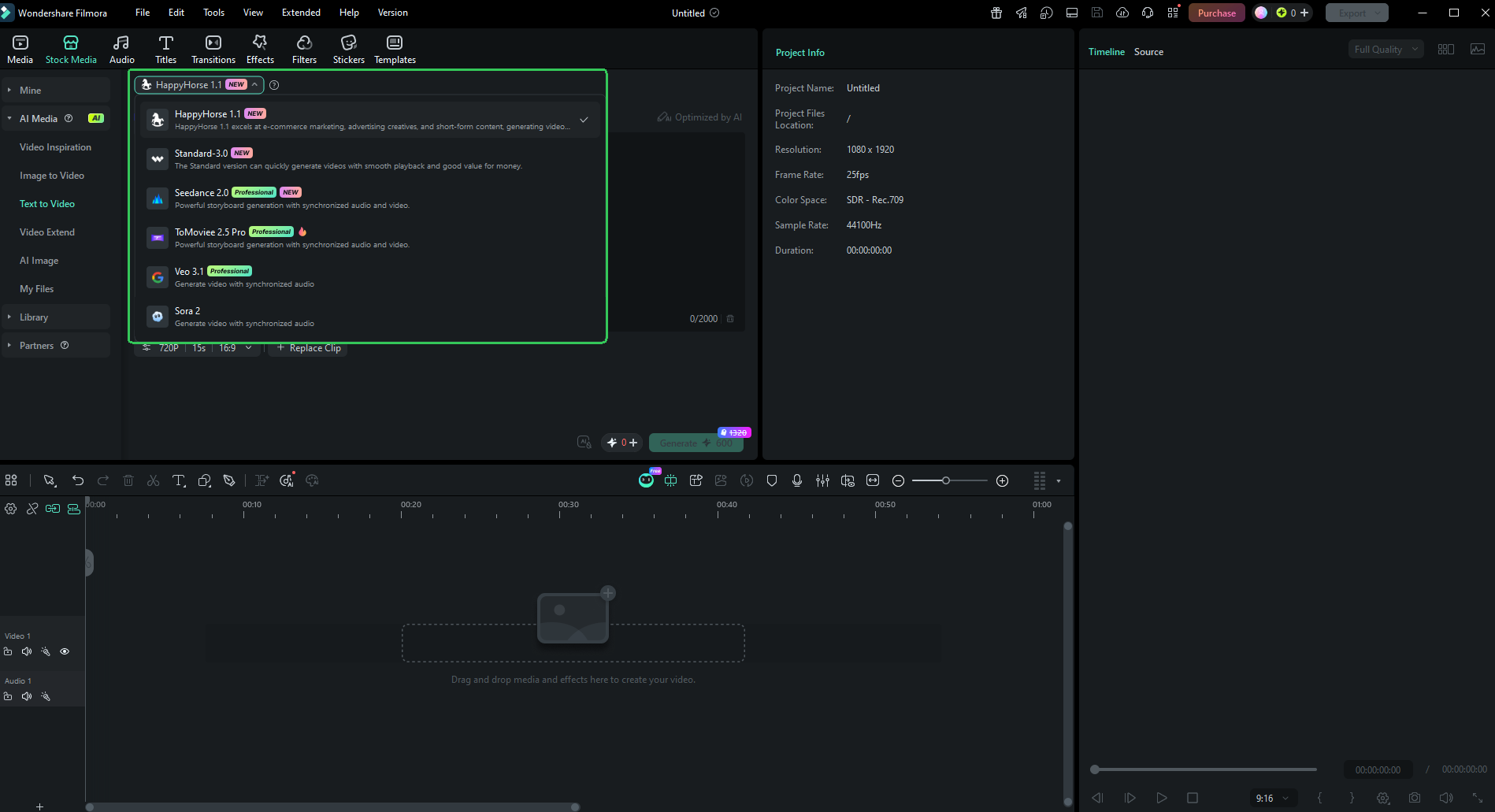Open the 720P 15s 16:9 settings dropdown

(x=198, y=348)
